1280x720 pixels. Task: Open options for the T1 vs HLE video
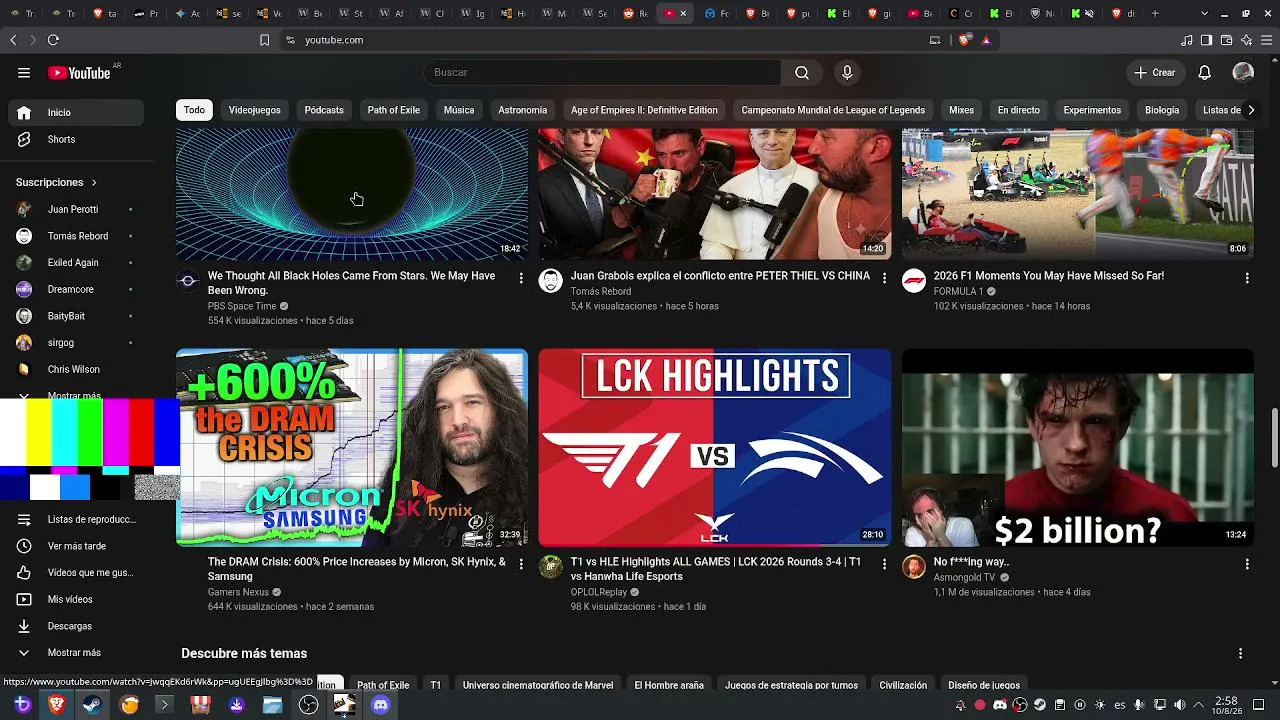pos(884,564)
